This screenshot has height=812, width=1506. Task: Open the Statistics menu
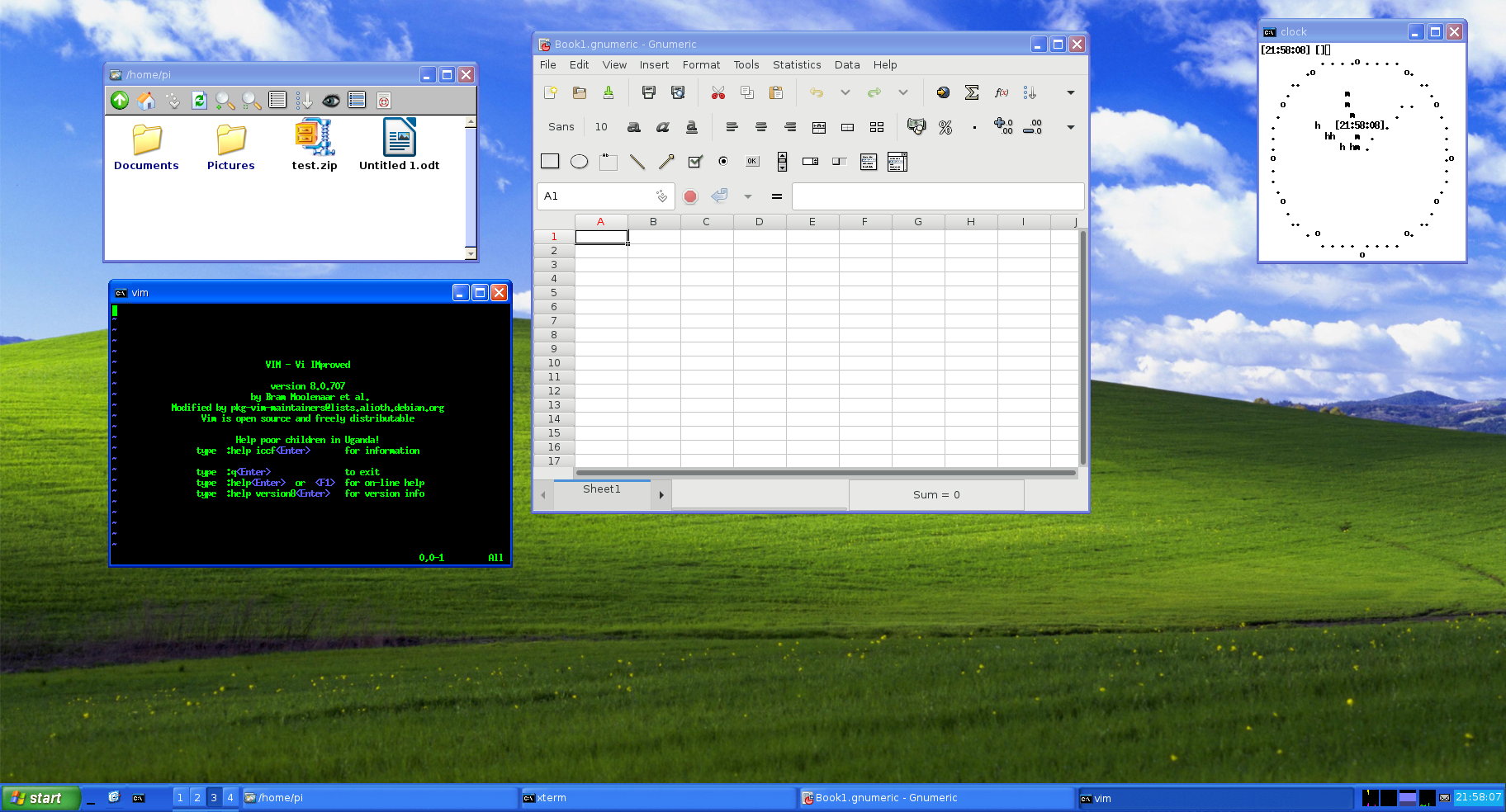point(797,64)
